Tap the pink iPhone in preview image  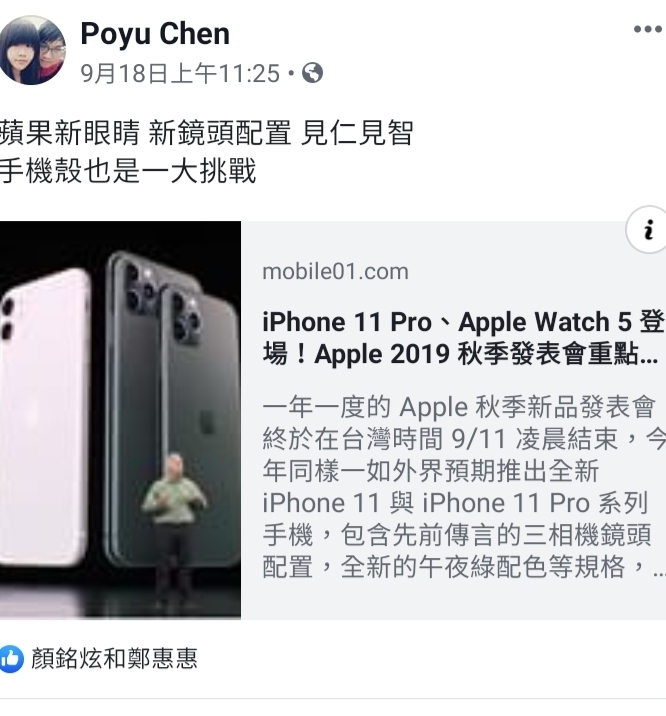click(x=43, y=418)
